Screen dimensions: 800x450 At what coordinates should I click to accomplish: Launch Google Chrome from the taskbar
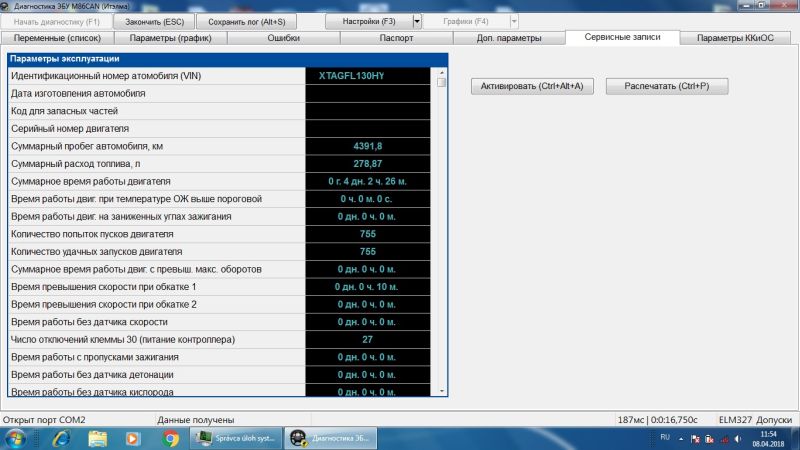pyautogui.click(x=170, y=437)
